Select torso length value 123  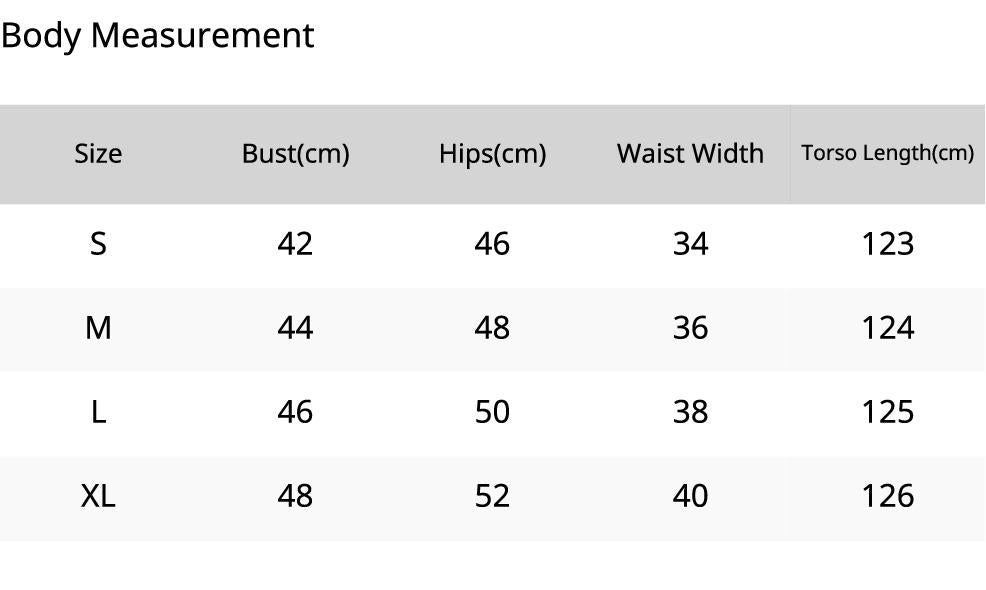[887, 244]
